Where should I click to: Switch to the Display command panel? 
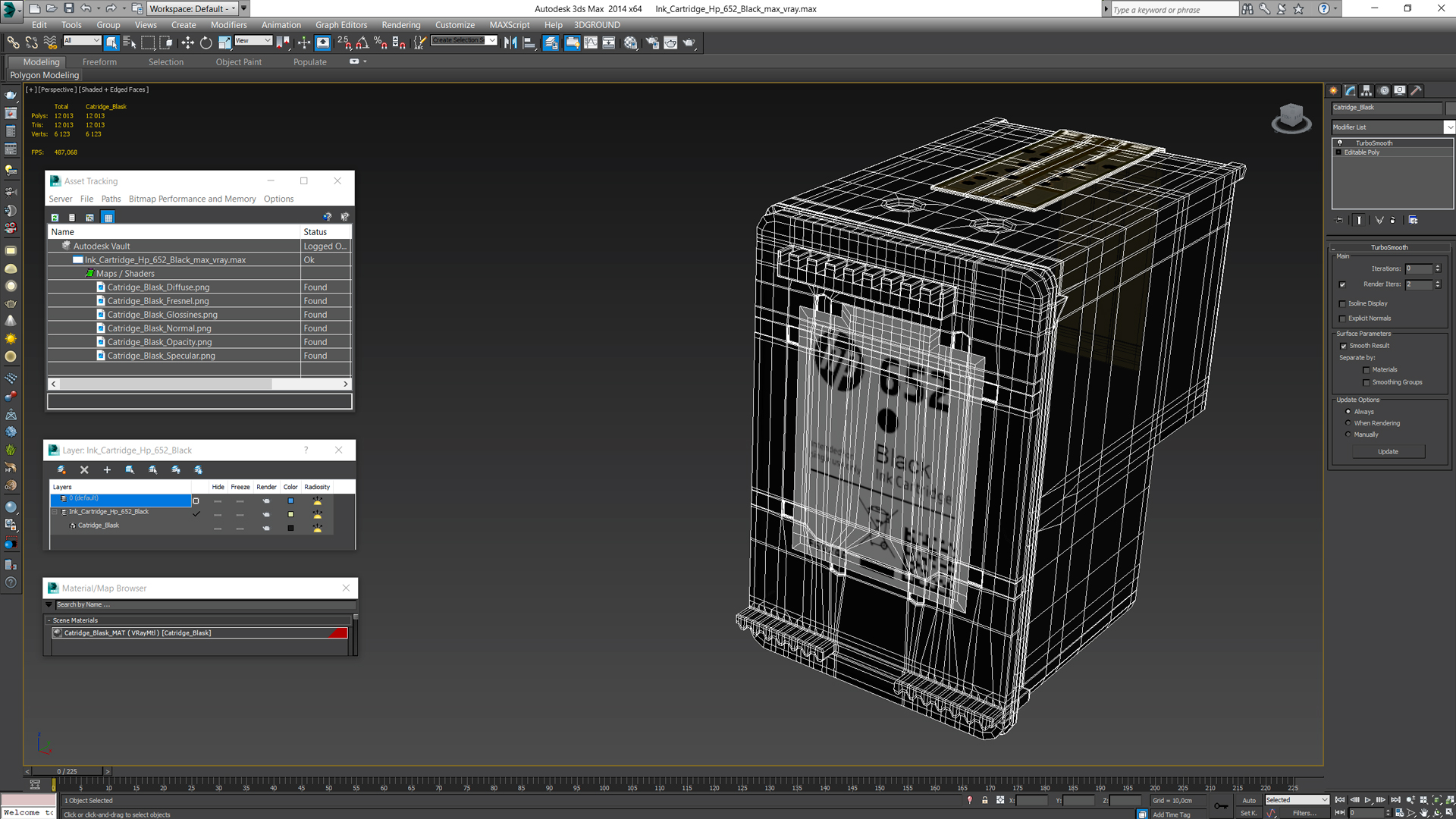coord(1400,90)
